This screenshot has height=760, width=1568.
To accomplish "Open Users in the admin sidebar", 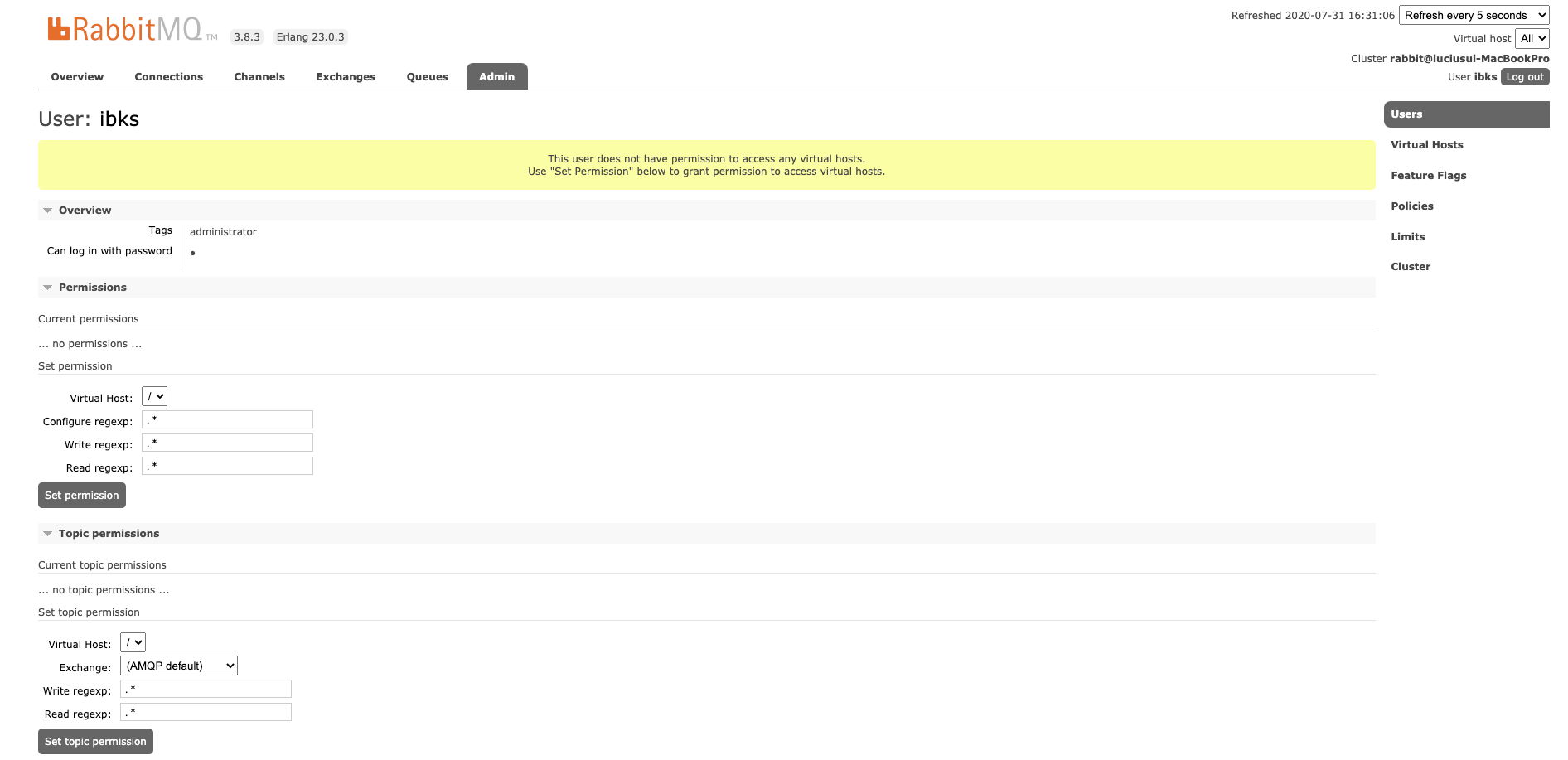I will (x=1467, y=114).
